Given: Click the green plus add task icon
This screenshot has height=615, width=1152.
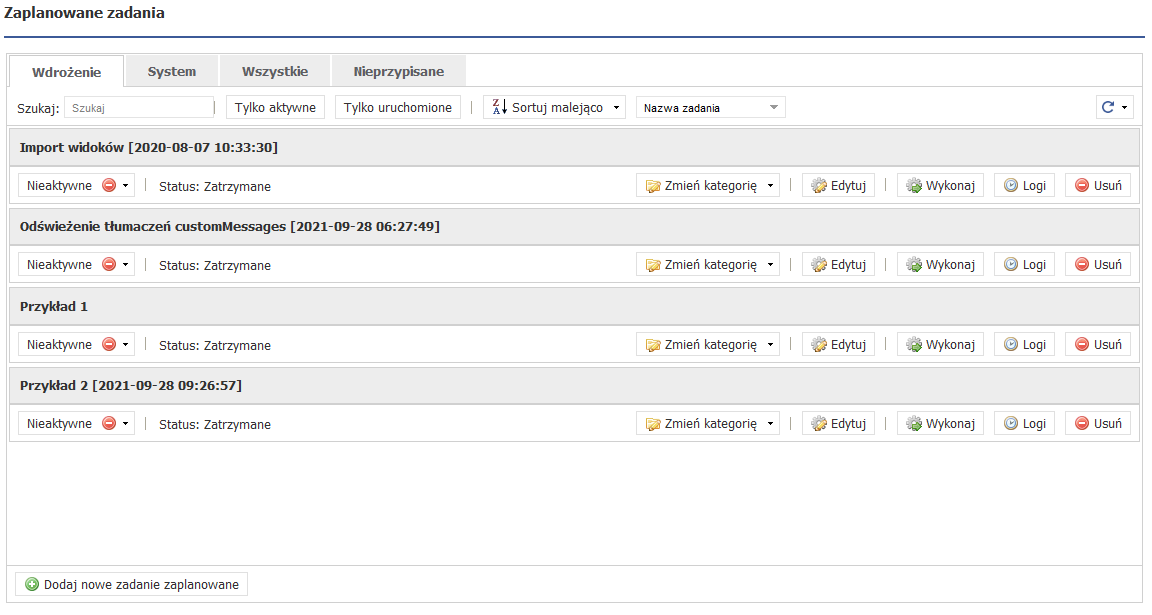Looking at the screenshot, I should pyautogui.click(x=32, y=584).
